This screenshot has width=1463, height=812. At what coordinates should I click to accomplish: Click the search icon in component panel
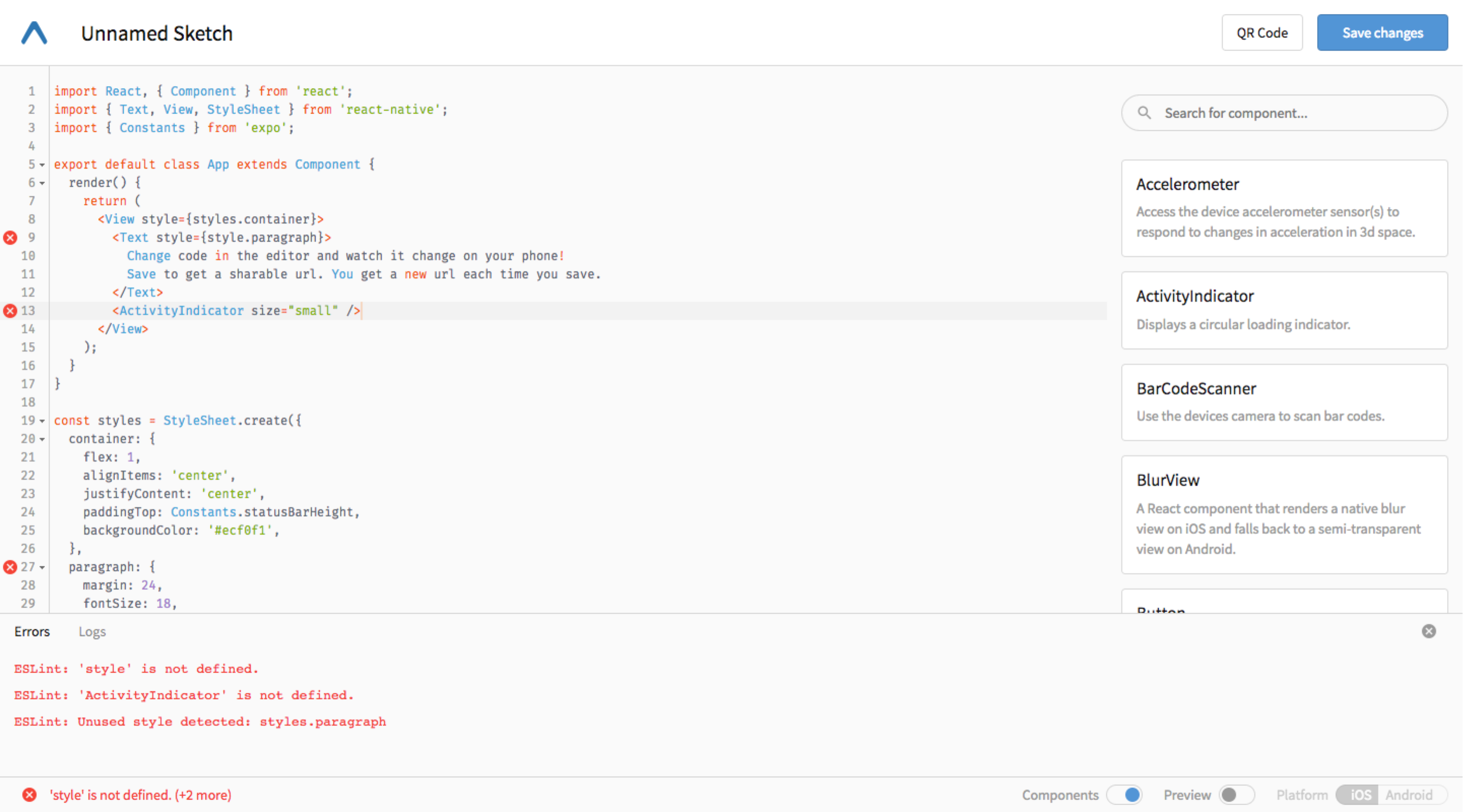click(x=1143, y=112)
